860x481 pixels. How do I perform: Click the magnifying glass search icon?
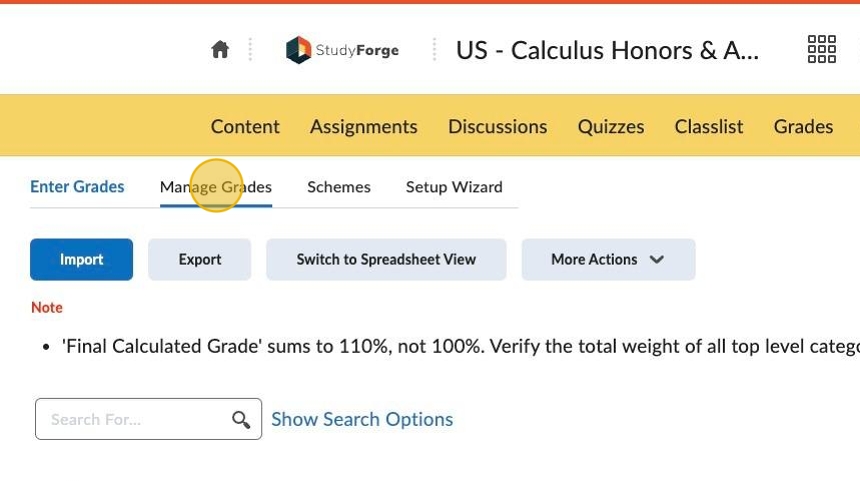coord(241,420)
